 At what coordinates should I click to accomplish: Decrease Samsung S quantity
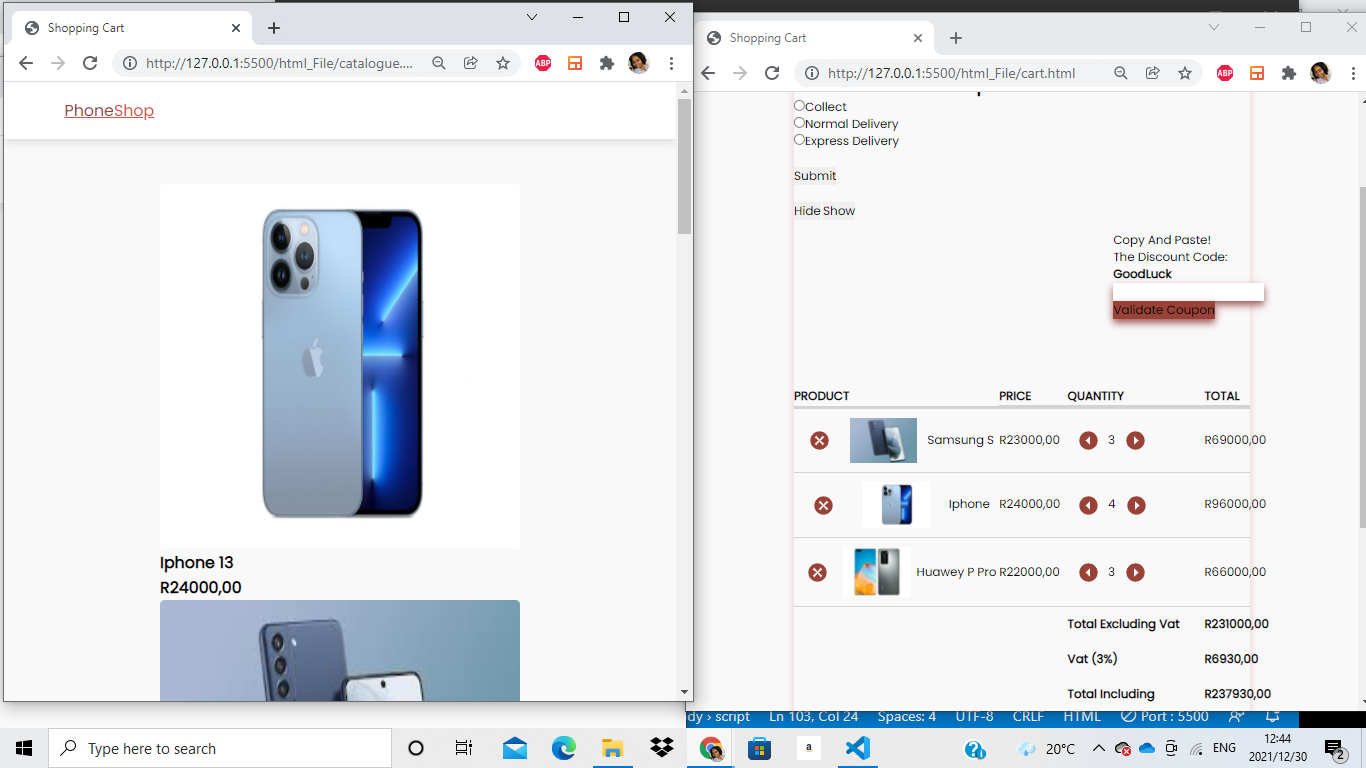[1088, 441]
